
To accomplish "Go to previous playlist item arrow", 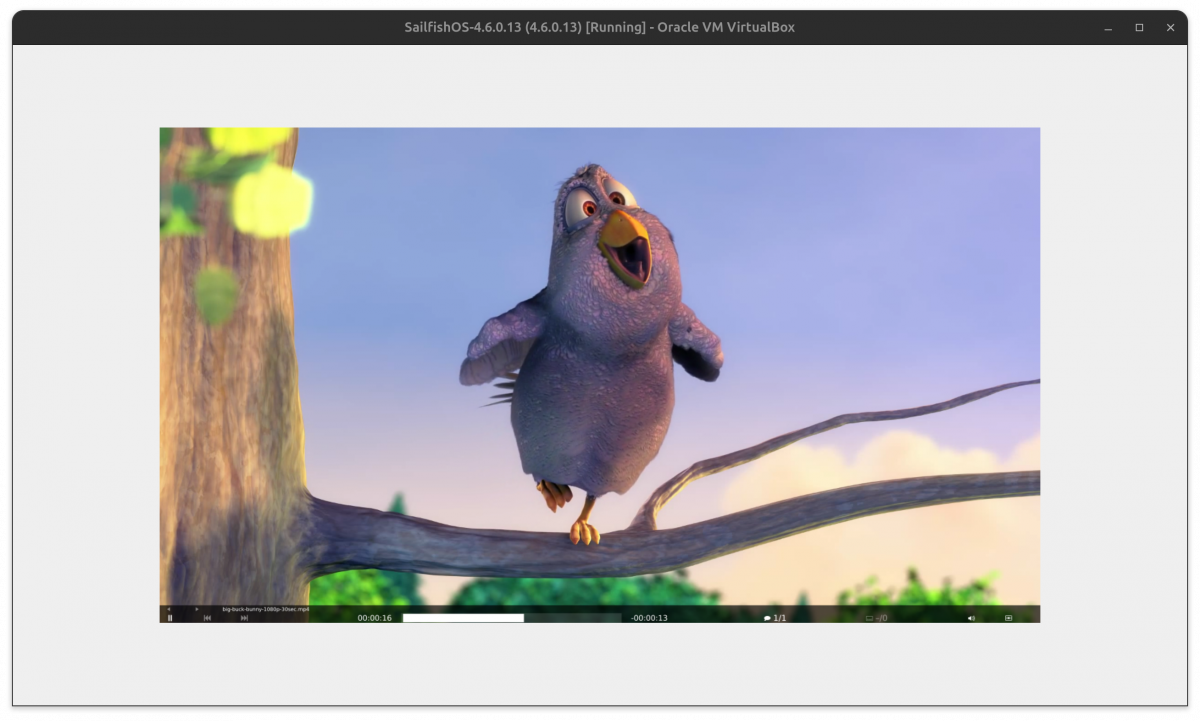I will (169, 608).
